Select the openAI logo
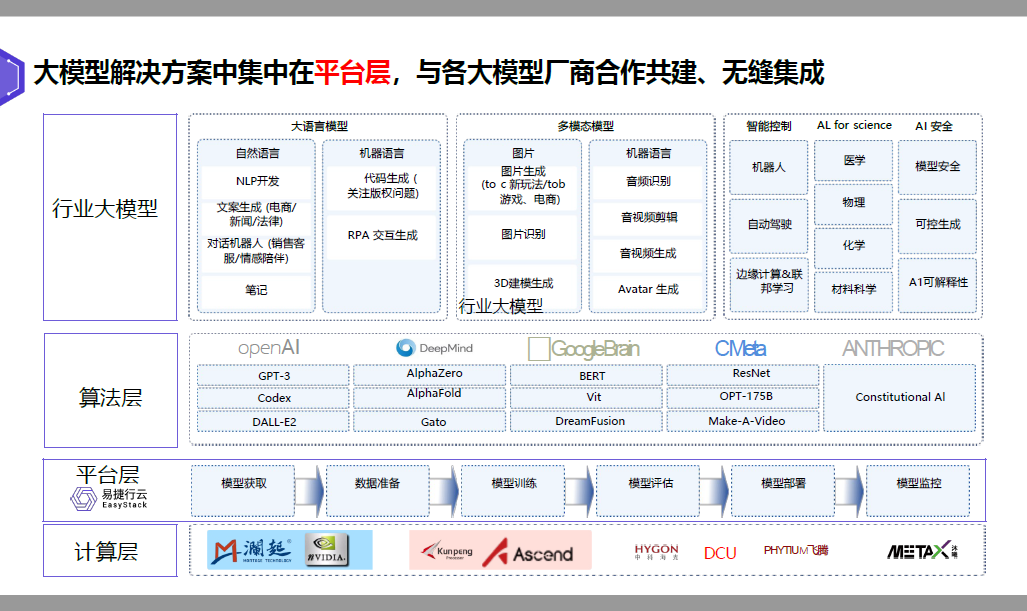 269,348
